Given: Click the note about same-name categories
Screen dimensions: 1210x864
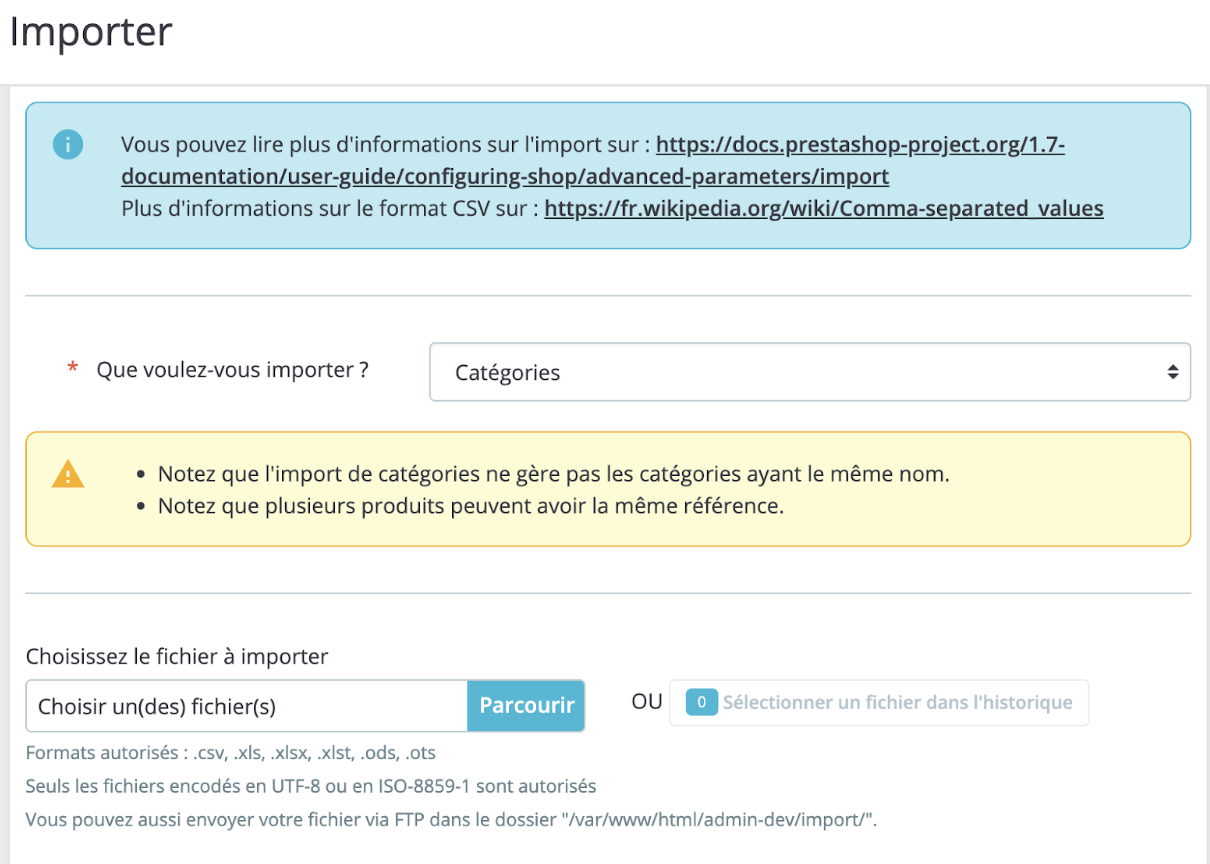Looking at the screenshot, I should click(554, 474).
